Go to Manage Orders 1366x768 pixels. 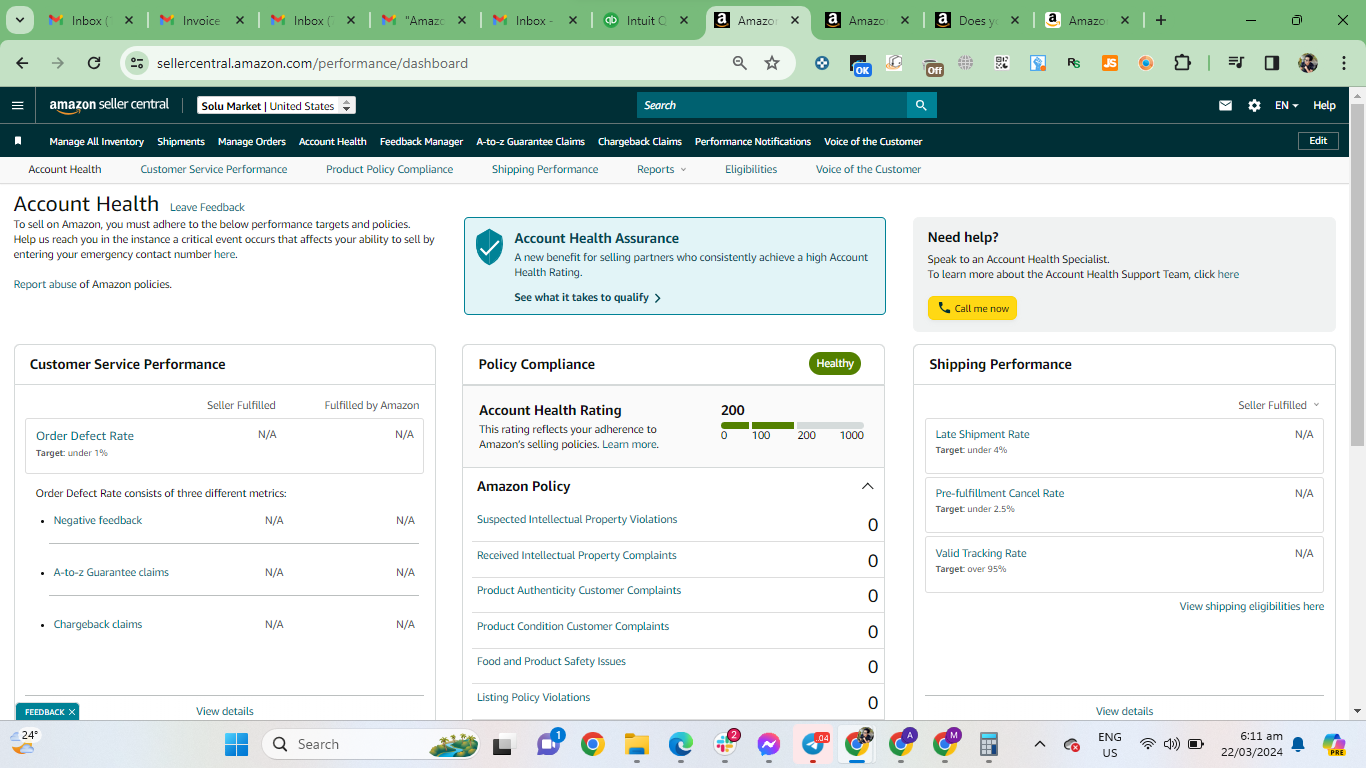(252, 141)
